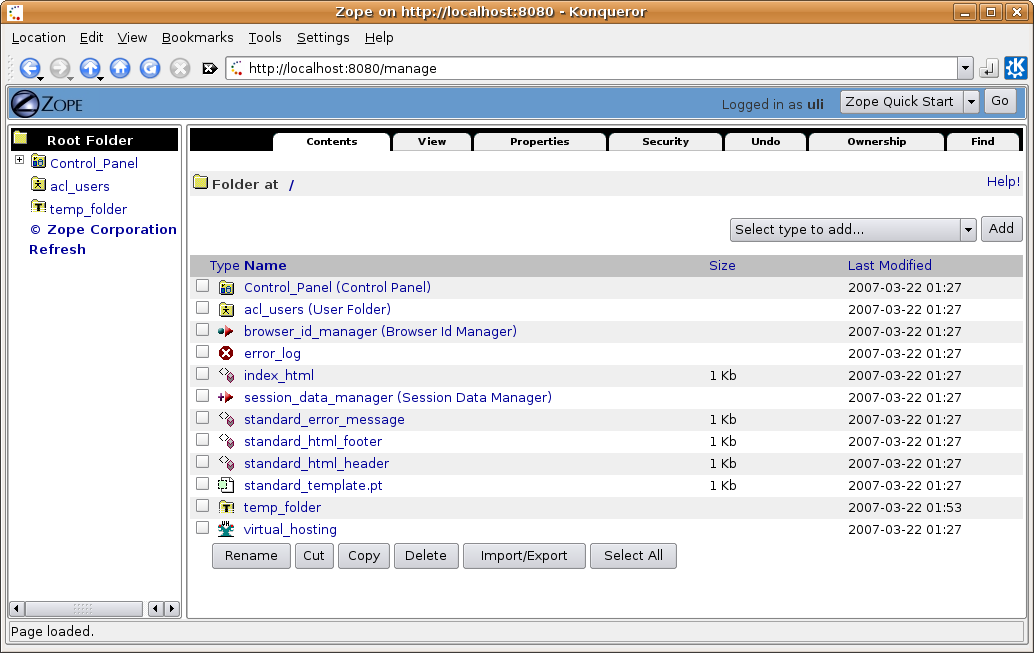
Task: Click the Root Folder icon in the sidebar
Action: 21,138
